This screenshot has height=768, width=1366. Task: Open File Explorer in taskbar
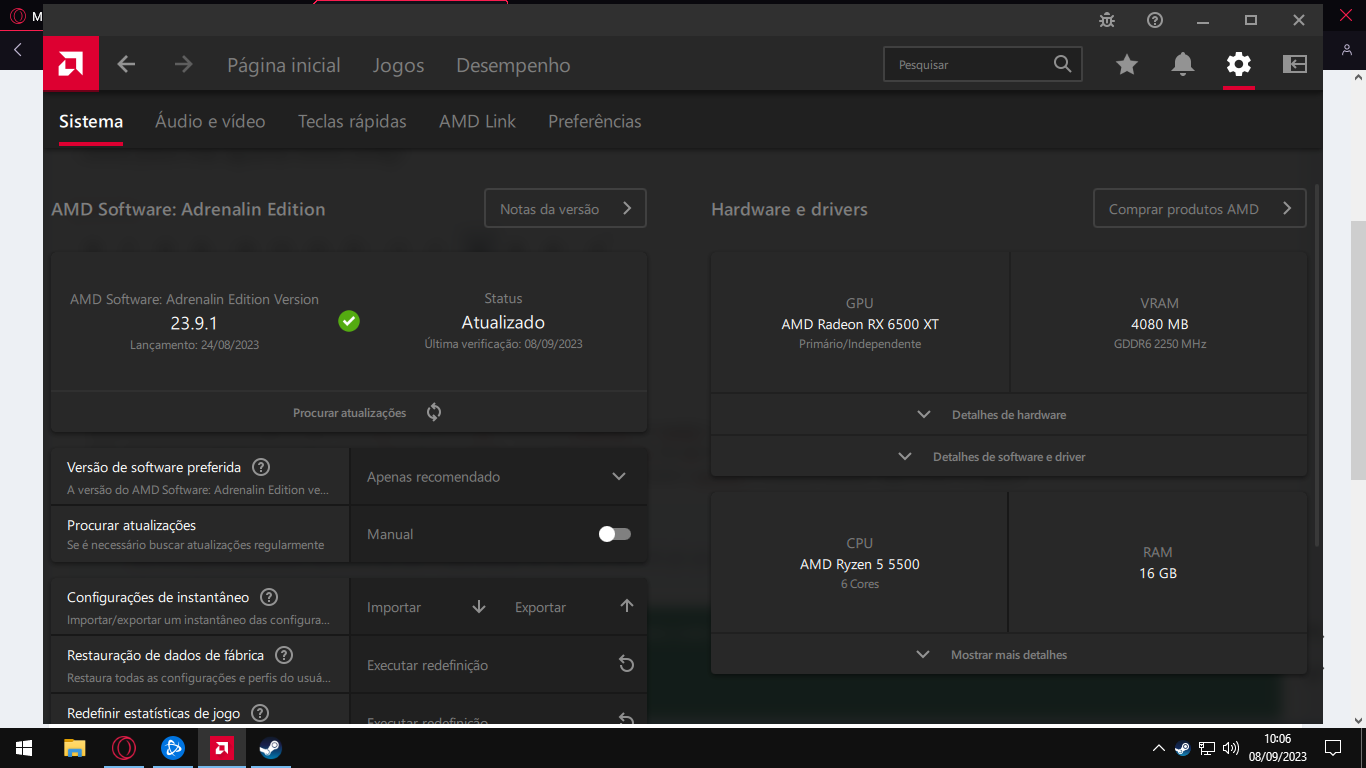(x=75, y=748)
